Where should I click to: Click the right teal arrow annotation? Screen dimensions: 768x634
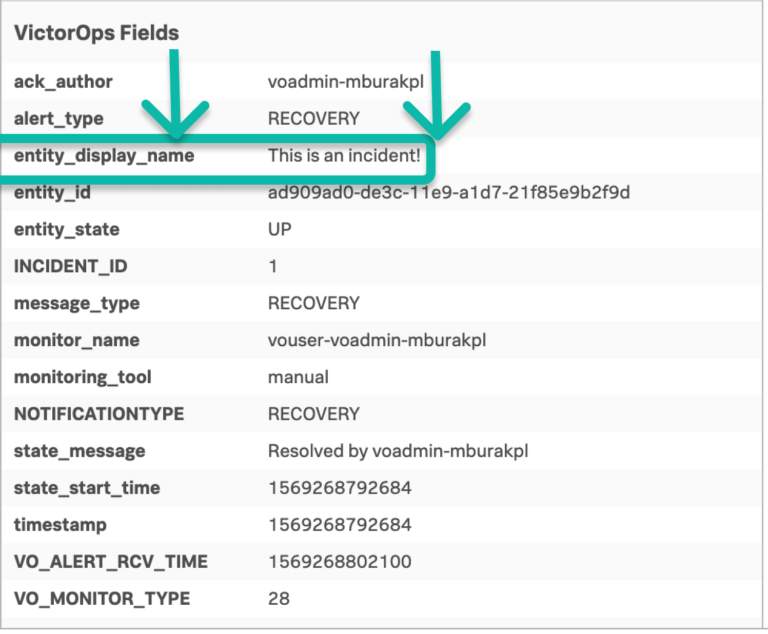point(436,100)
